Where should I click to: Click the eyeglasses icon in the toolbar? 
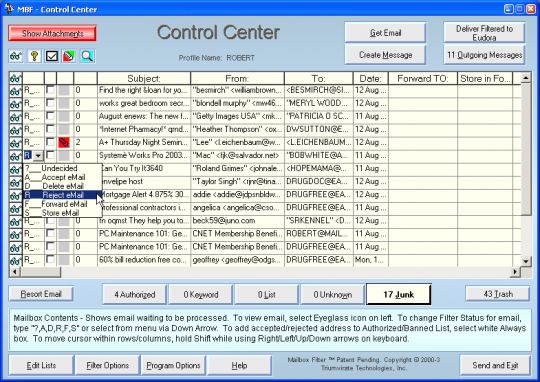[x=16, y=56]
